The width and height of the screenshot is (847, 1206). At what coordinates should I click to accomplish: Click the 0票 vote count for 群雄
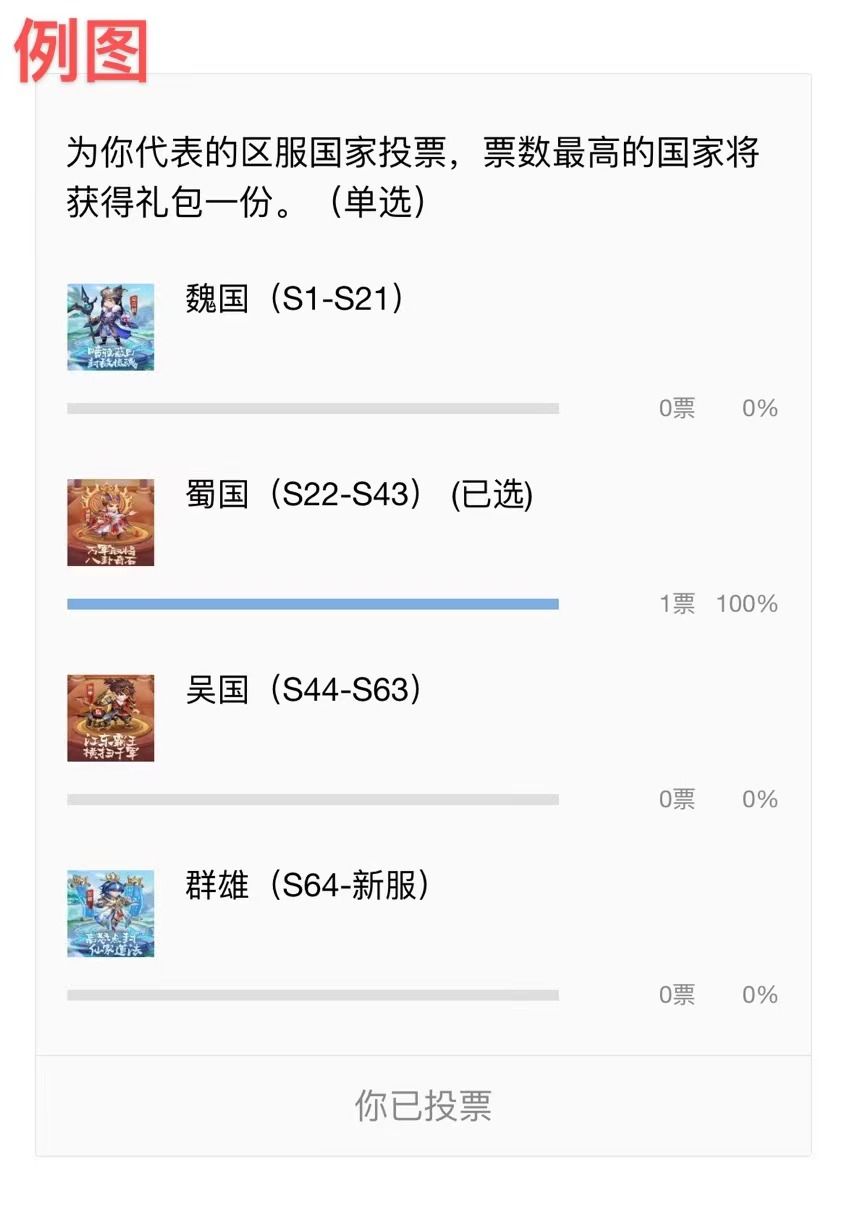tap(677, 995)
